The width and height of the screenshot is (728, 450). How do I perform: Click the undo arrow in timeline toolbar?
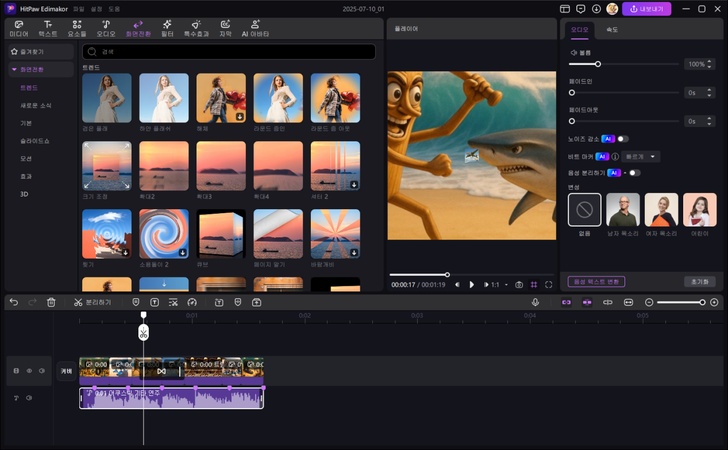14,302
